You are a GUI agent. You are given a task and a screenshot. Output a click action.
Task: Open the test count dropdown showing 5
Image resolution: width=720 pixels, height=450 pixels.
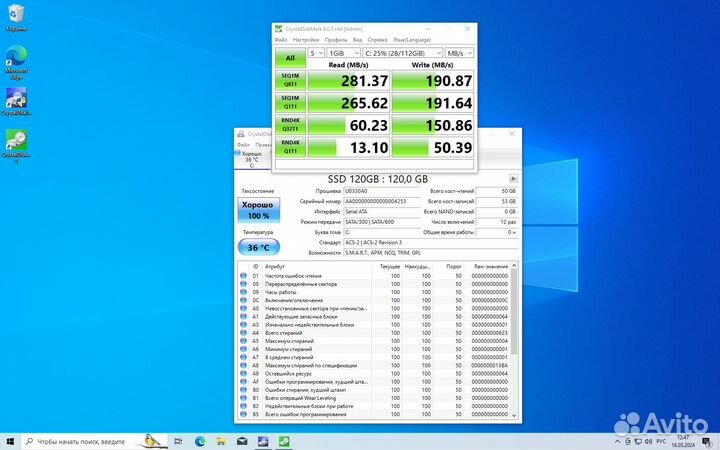(x=316, y=53)
